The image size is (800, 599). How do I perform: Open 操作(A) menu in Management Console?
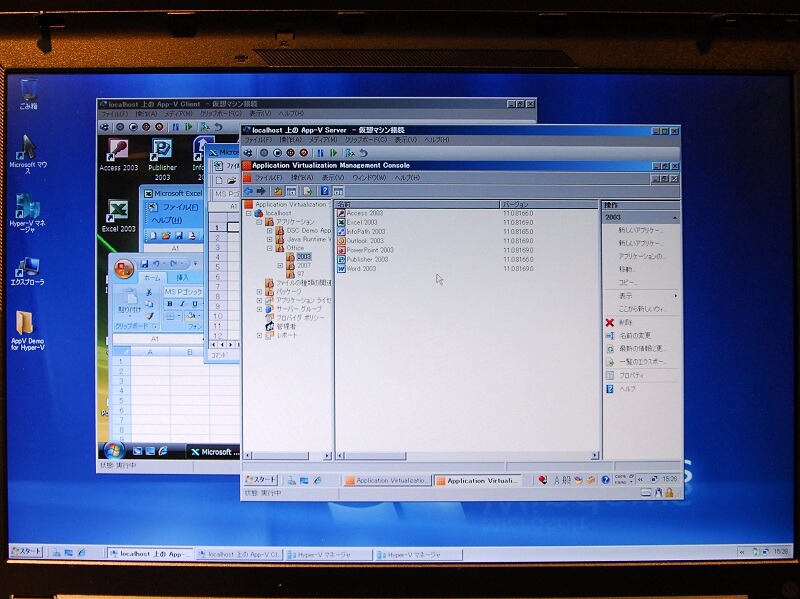pos(302,178)
